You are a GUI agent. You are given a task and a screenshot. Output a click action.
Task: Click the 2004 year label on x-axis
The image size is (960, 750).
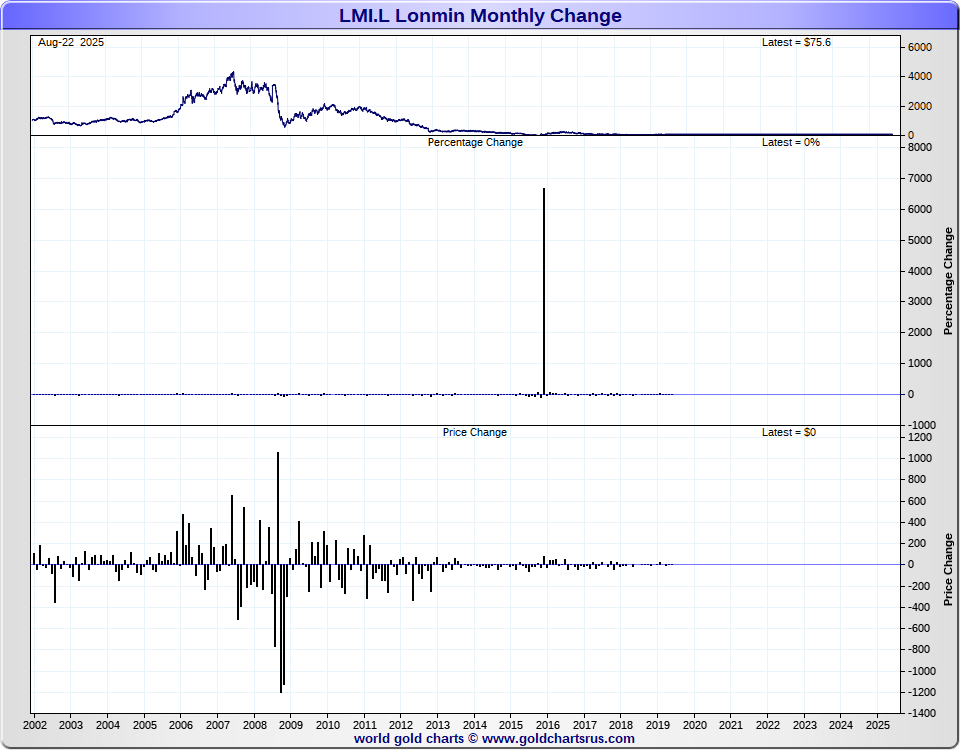click(108, 725)
